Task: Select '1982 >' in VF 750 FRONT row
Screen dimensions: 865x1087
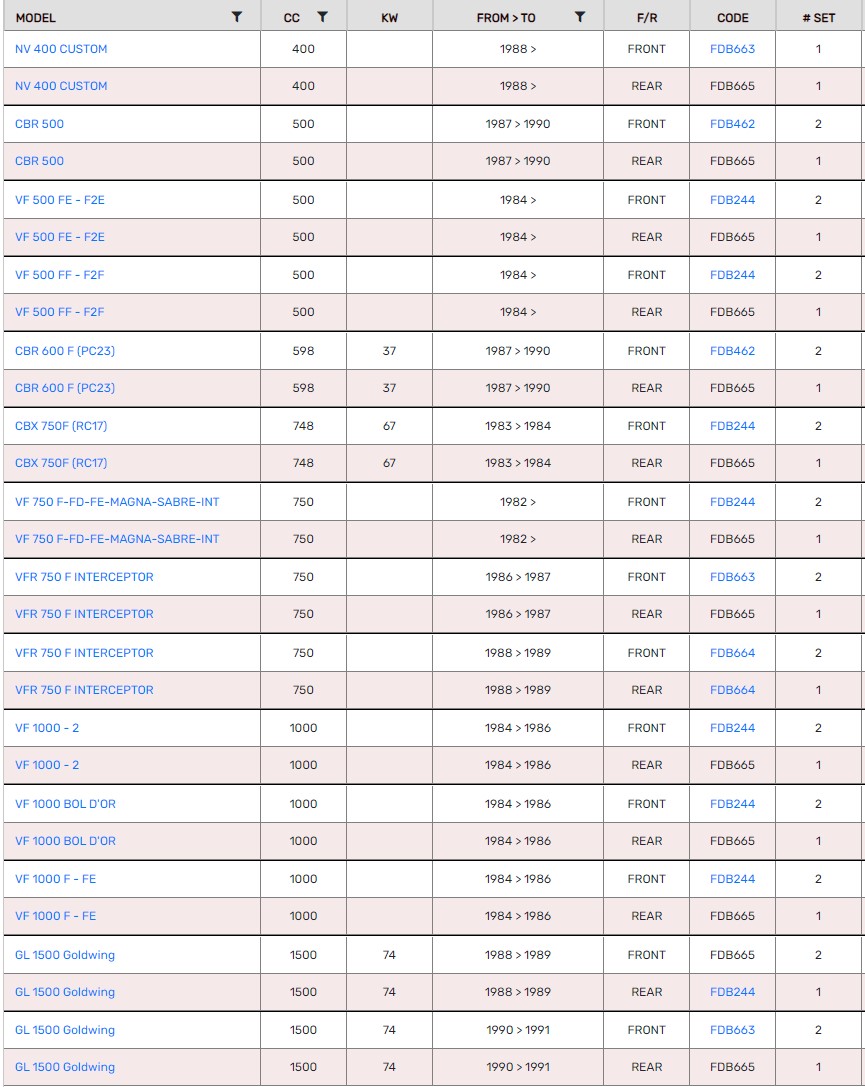Action: [x=518, y=502]
